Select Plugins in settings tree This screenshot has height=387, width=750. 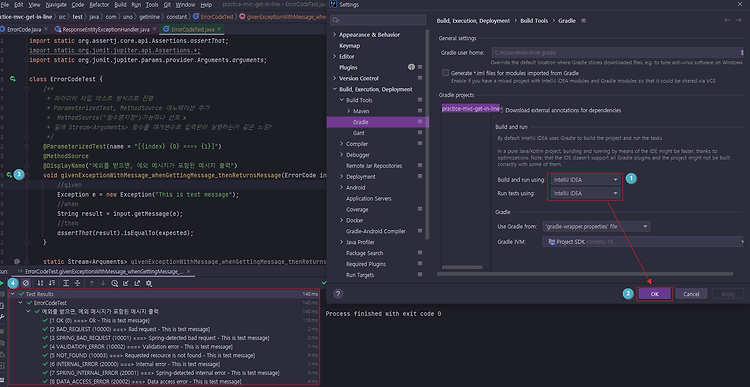point(348,67)
